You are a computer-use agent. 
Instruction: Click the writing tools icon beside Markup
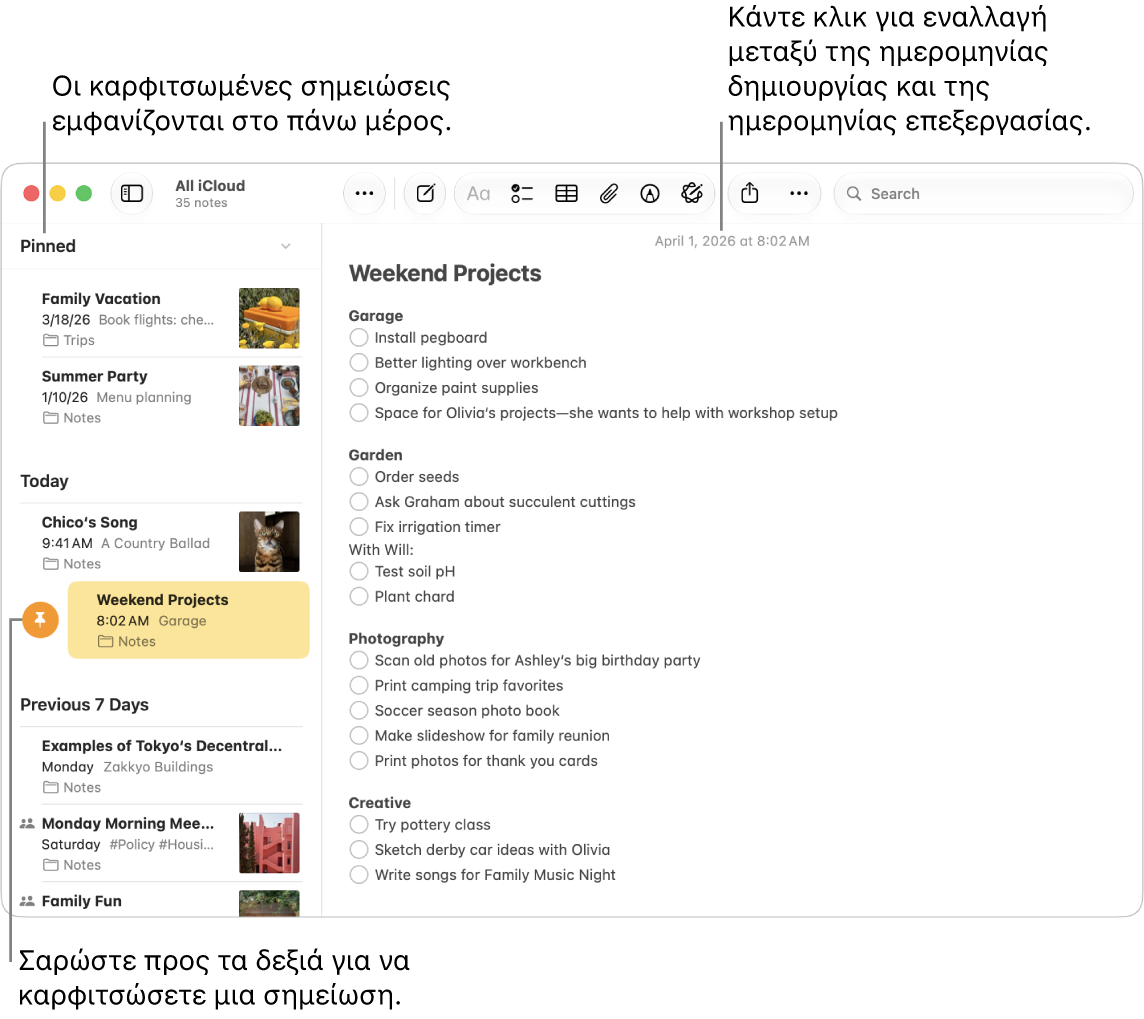tap(692, 193)
